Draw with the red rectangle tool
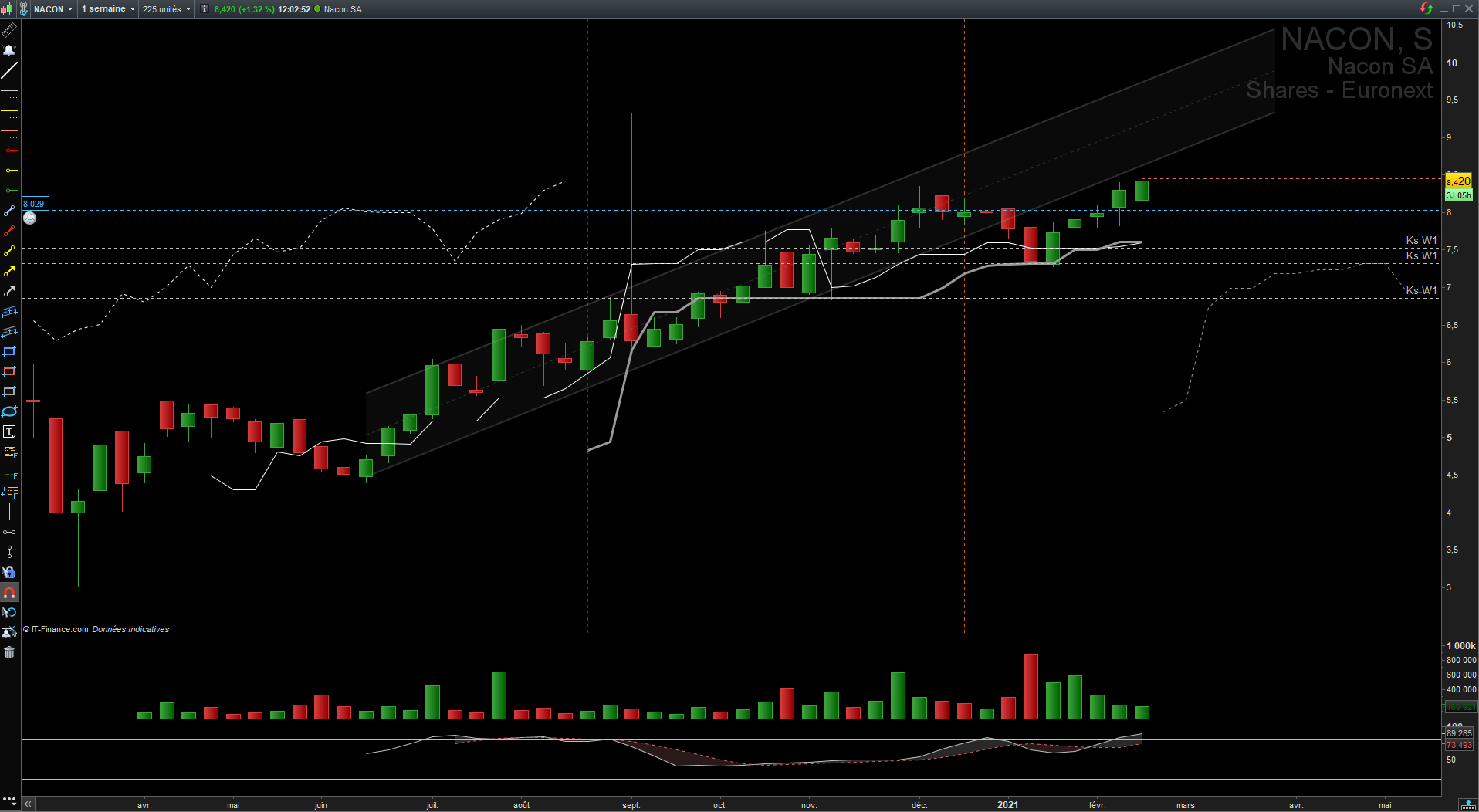Screen dimensions: 1479x812 [9, 372]
